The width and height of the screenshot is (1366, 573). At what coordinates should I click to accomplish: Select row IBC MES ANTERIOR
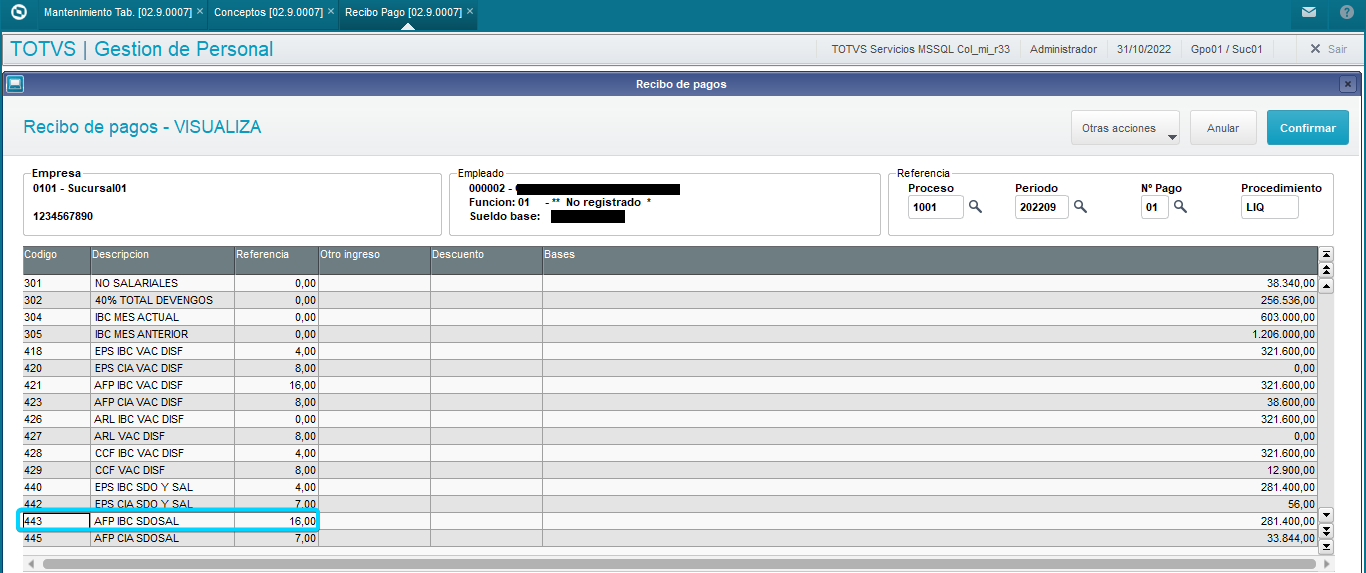(670, 334)
